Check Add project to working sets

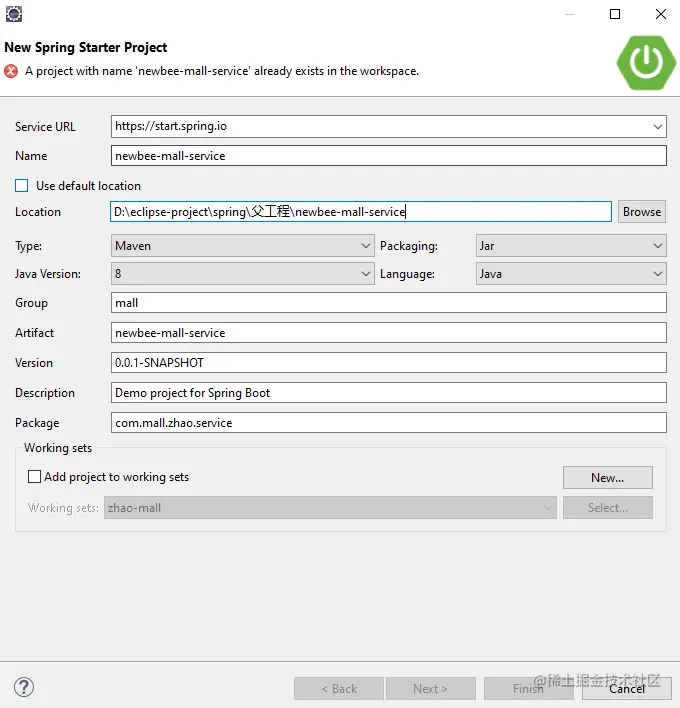click(x=34, y=477)
